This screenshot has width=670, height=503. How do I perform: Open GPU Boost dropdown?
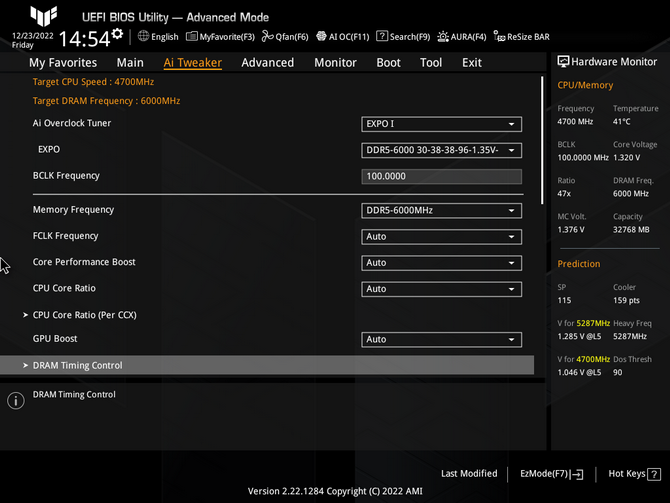441,339
